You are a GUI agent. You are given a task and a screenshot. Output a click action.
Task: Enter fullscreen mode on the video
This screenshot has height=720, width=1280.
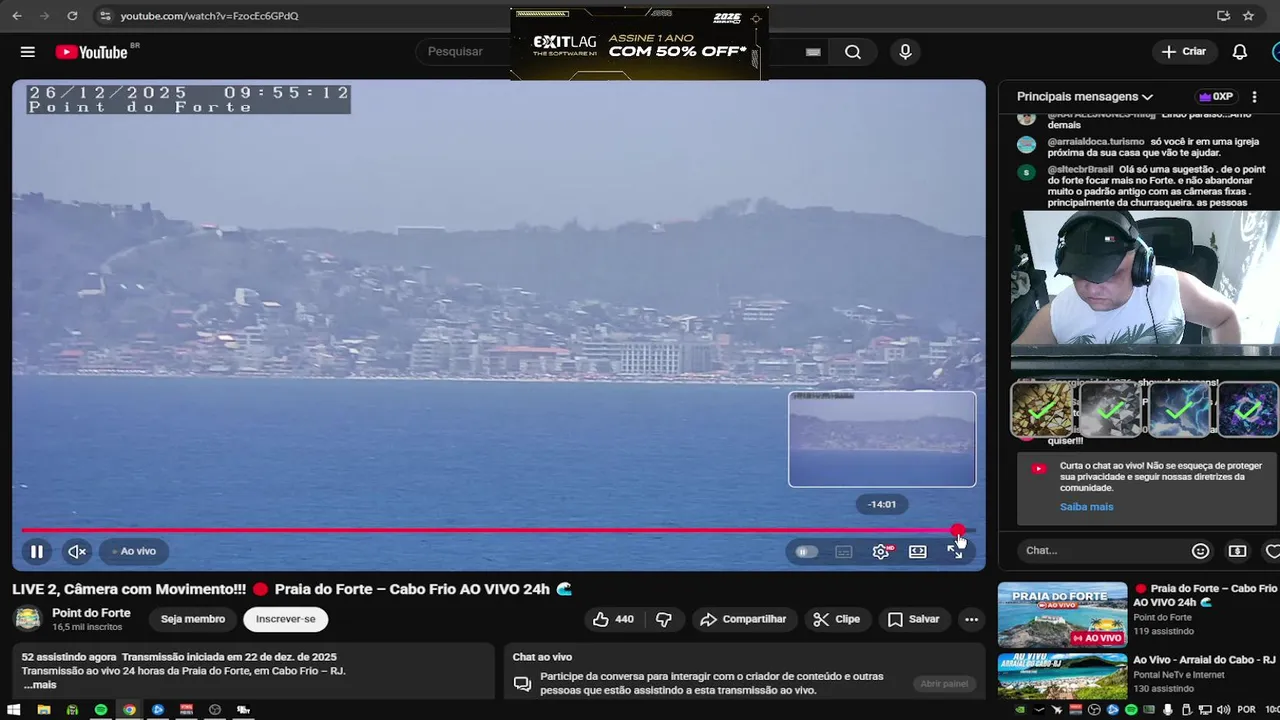(x=955, y=551)
